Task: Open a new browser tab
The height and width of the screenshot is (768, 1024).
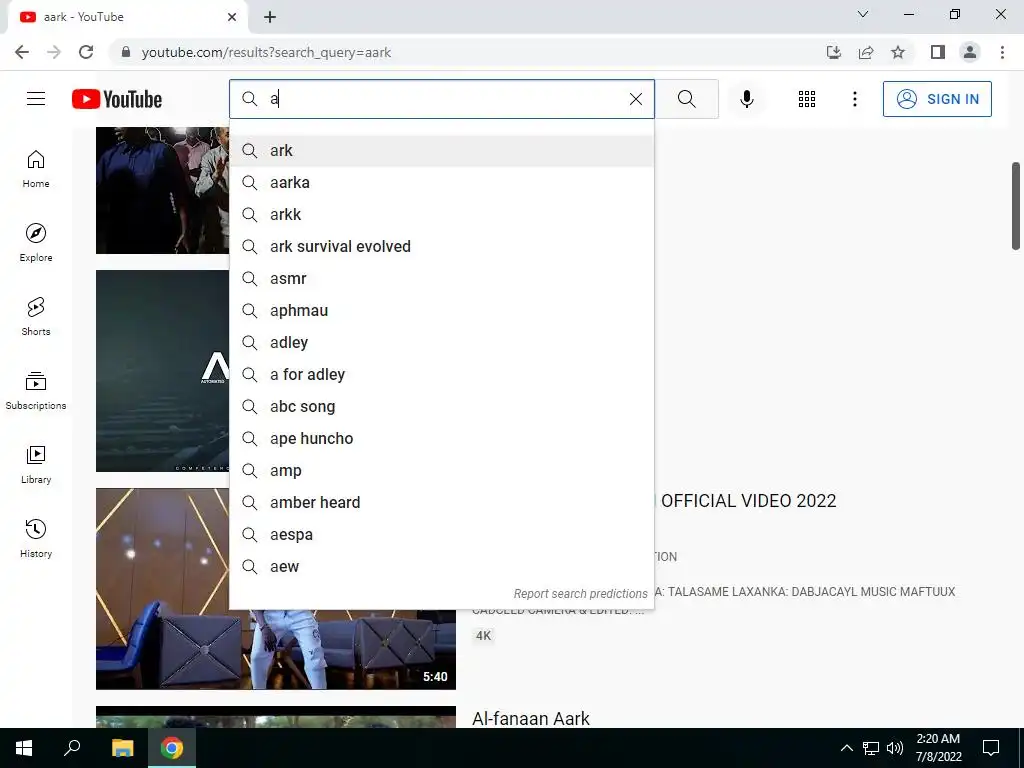Action: click(270, 17)
